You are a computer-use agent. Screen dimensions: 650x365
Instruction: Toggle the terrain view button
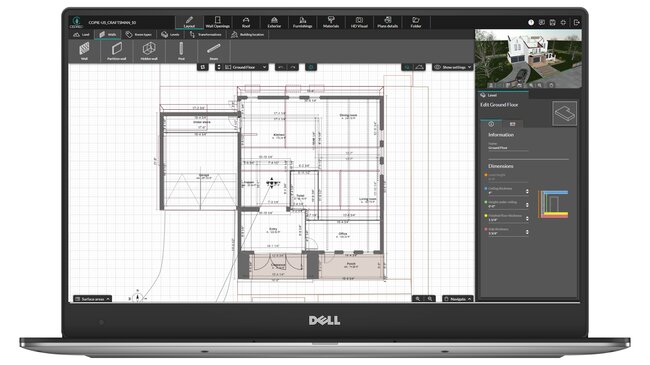pyautogui.click(x=420, y=67)
